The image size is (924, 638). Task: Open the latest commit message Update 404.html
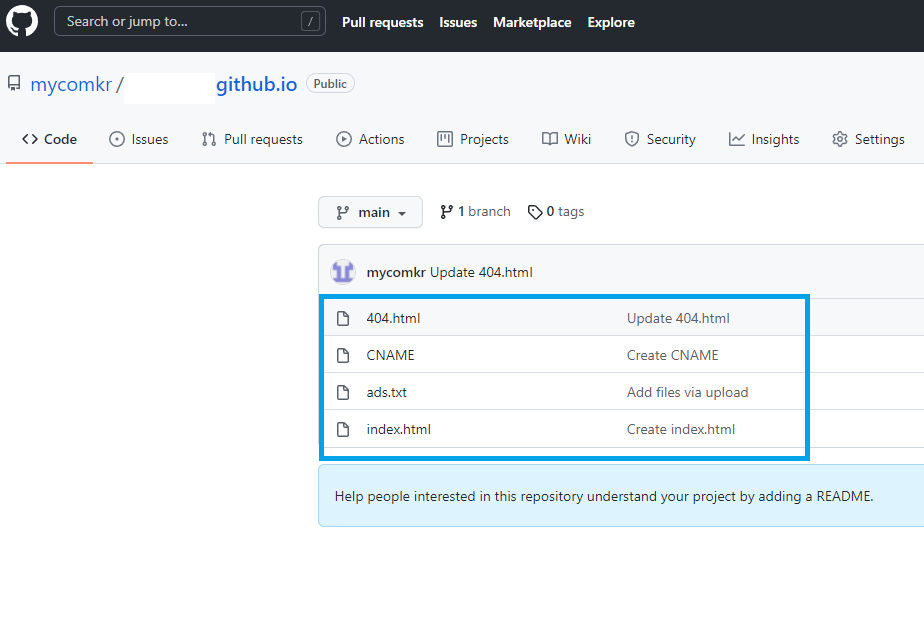click(x=481, y=272)
